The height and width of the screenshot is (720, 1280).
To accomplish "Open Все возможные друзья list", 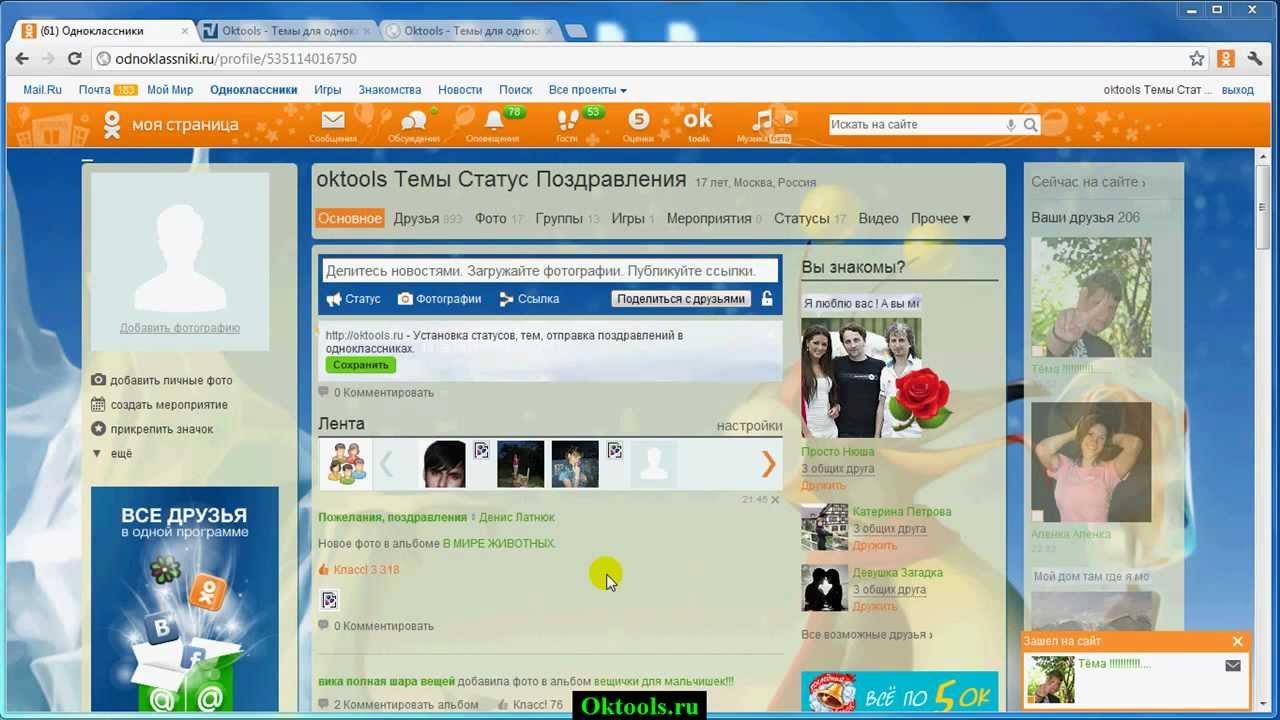I will point(866,635).
